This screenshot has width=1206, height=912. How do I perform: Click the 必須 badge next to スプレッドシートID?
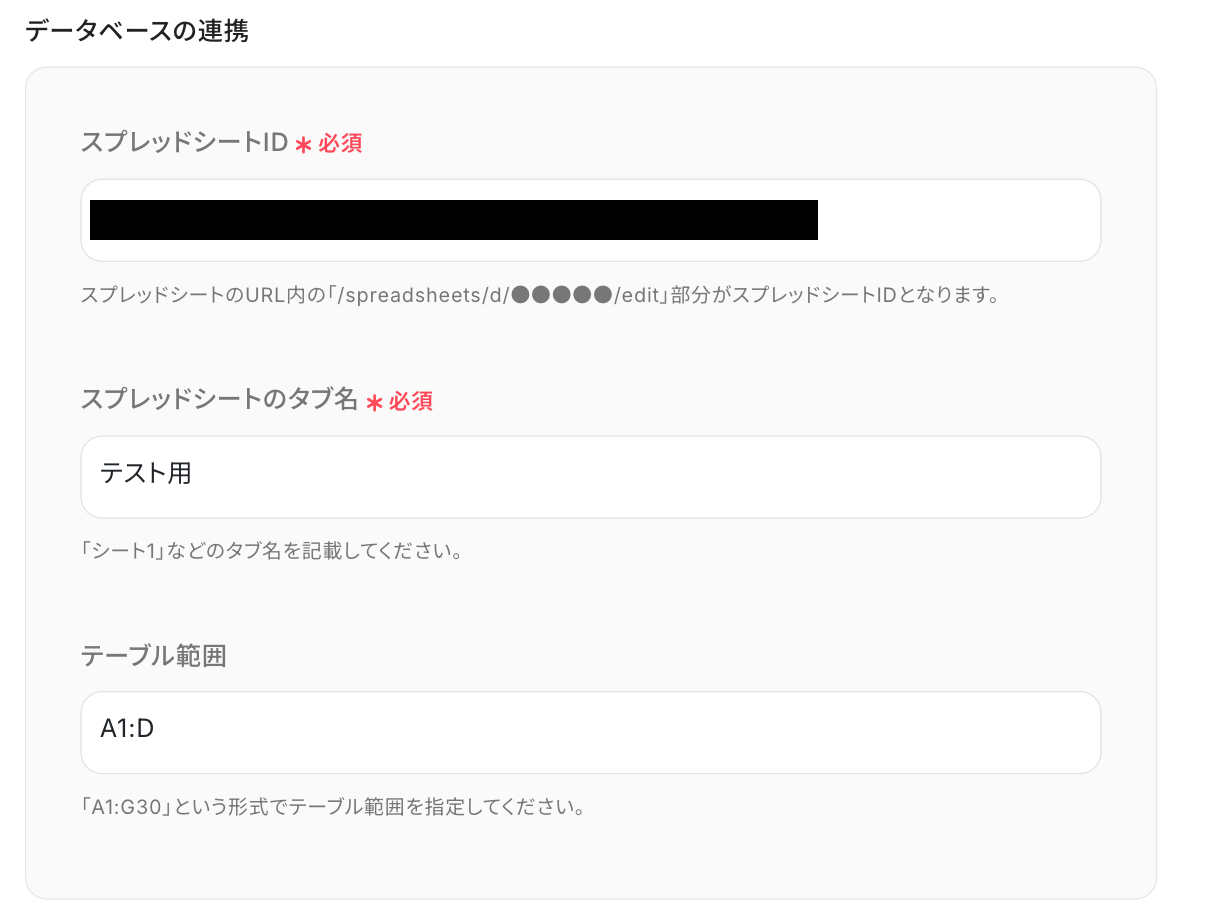(340, 144)
